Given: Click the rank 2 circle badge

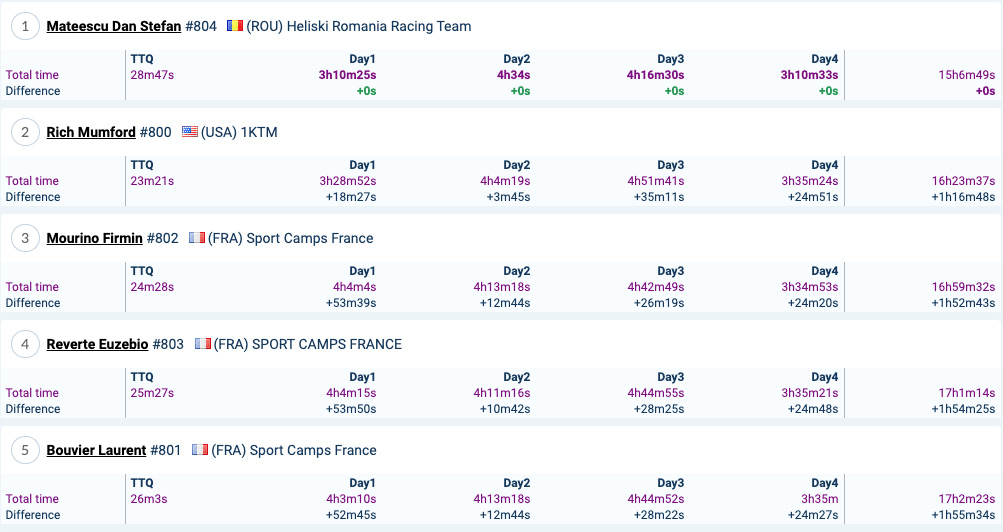Looking at the screenshot, I should tap(26, 132).
